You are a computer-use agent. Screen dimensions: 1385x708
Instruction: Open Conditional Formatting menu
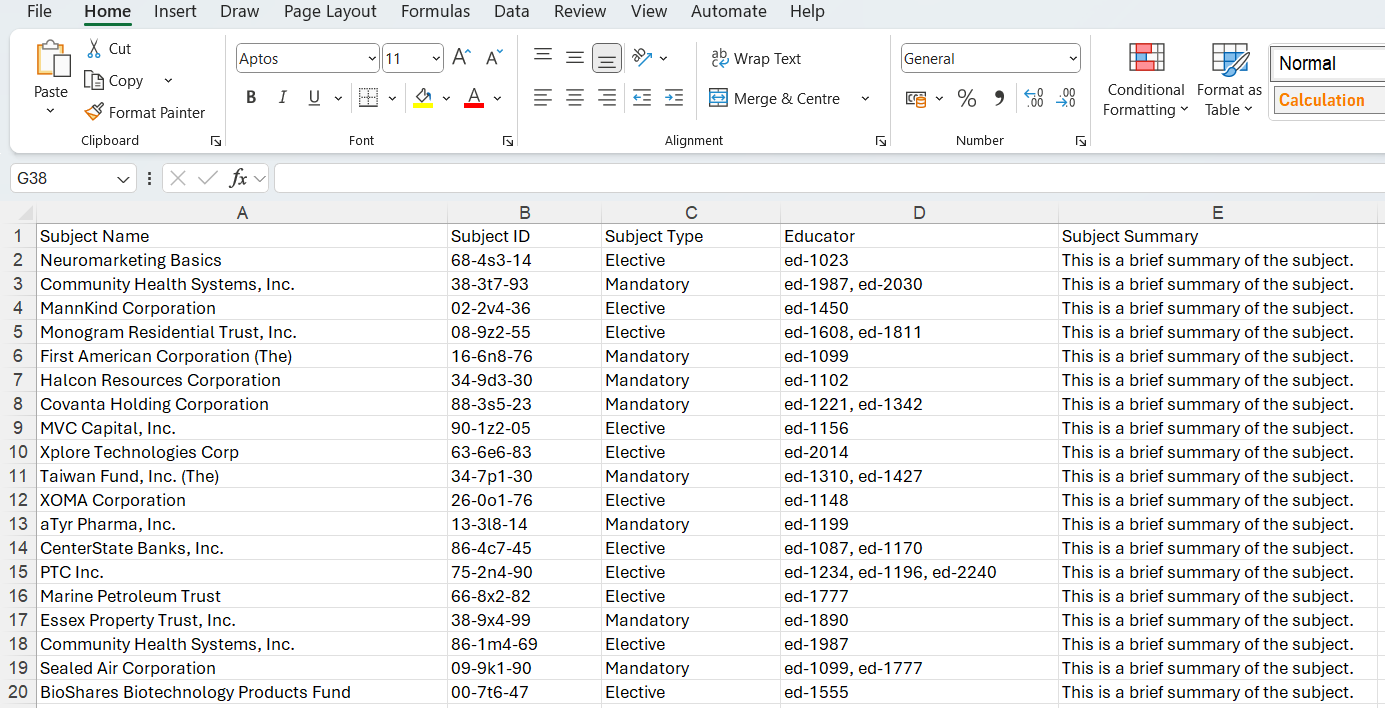pos(1146,80)
